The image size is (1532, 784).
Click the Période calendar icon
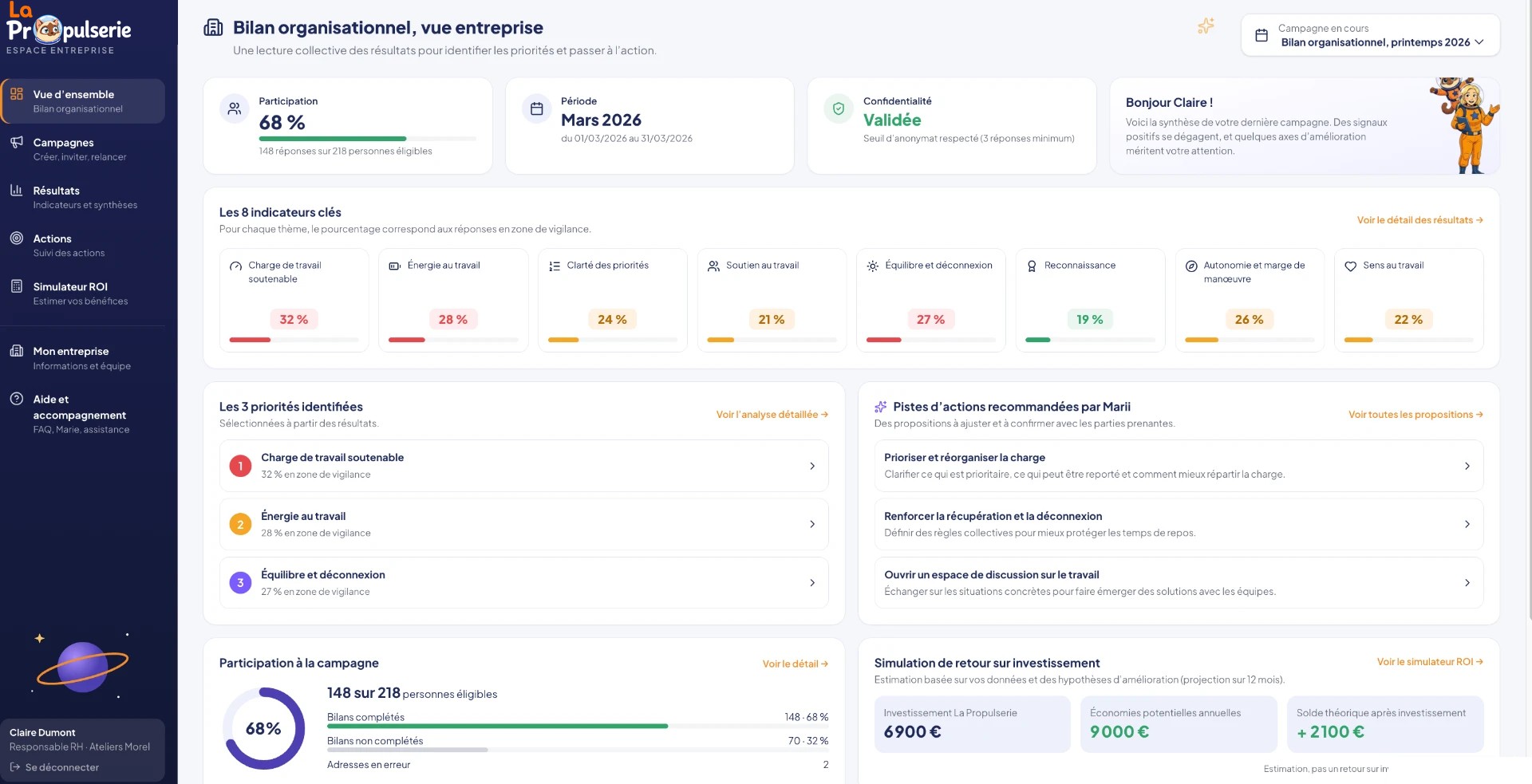537,108
